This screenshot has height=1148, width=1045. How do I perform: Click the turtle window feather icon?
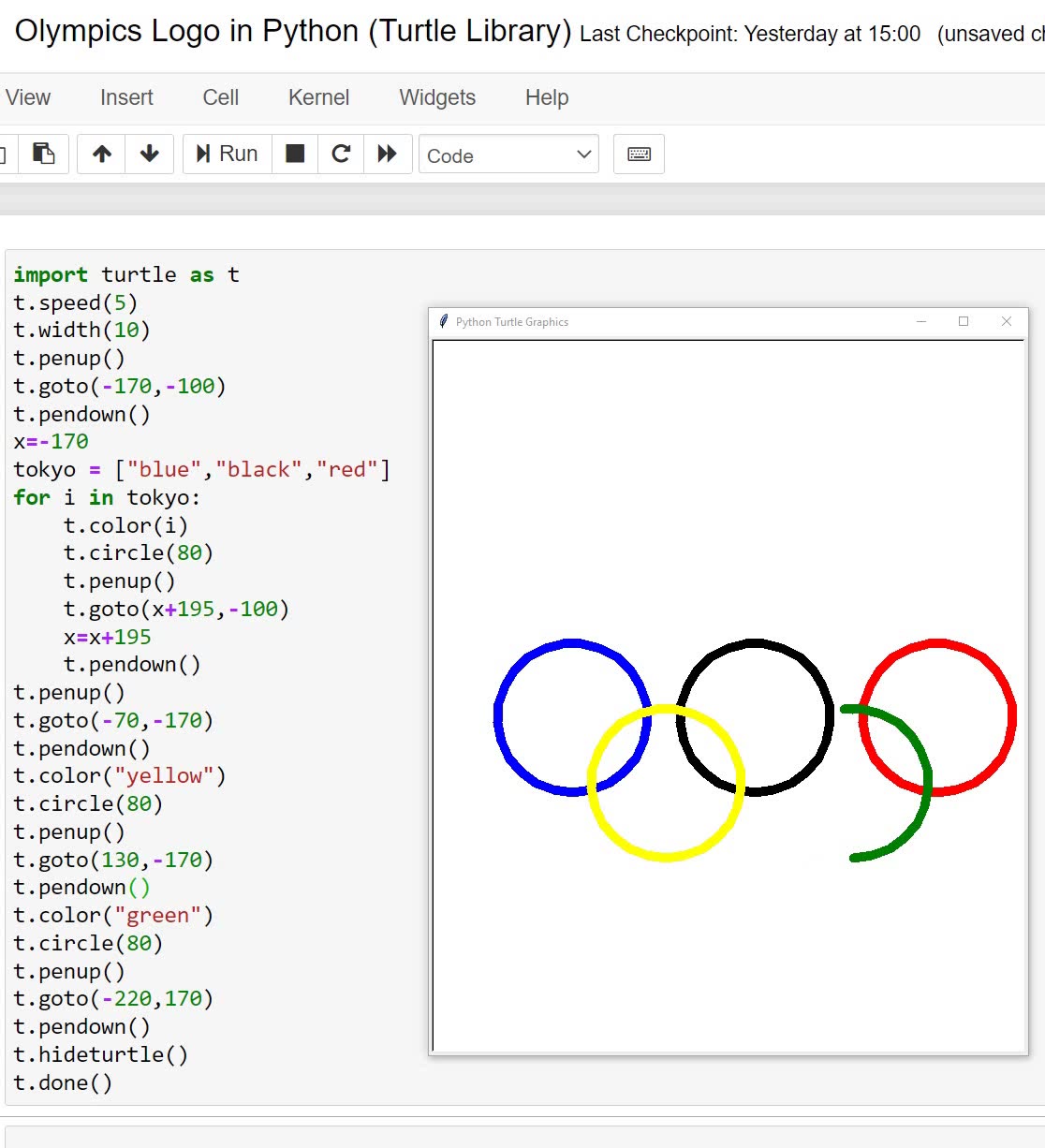[444, 321]
